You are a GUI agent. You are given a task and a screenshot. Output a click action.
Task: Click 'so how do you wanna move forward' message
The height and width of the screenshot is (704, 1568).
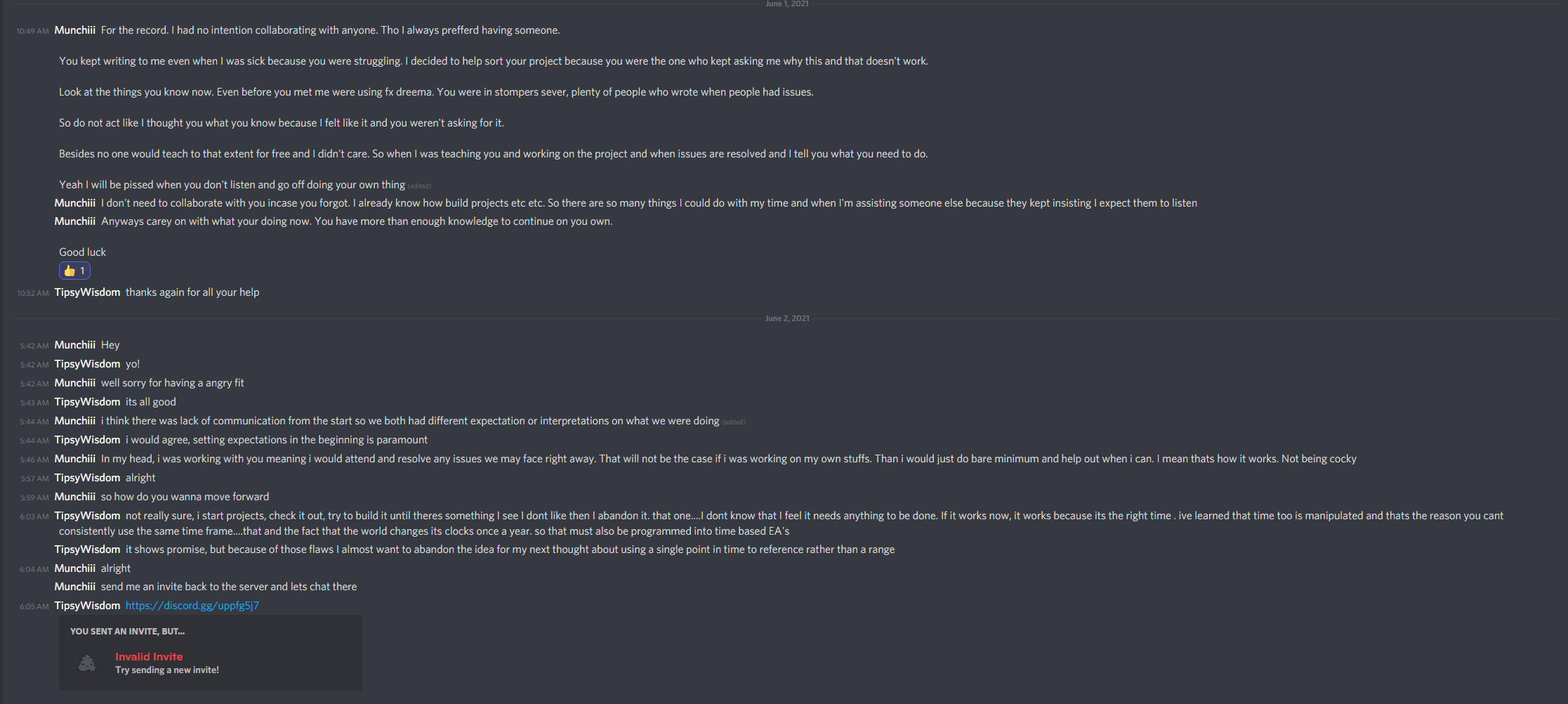[x=185, y=497]
